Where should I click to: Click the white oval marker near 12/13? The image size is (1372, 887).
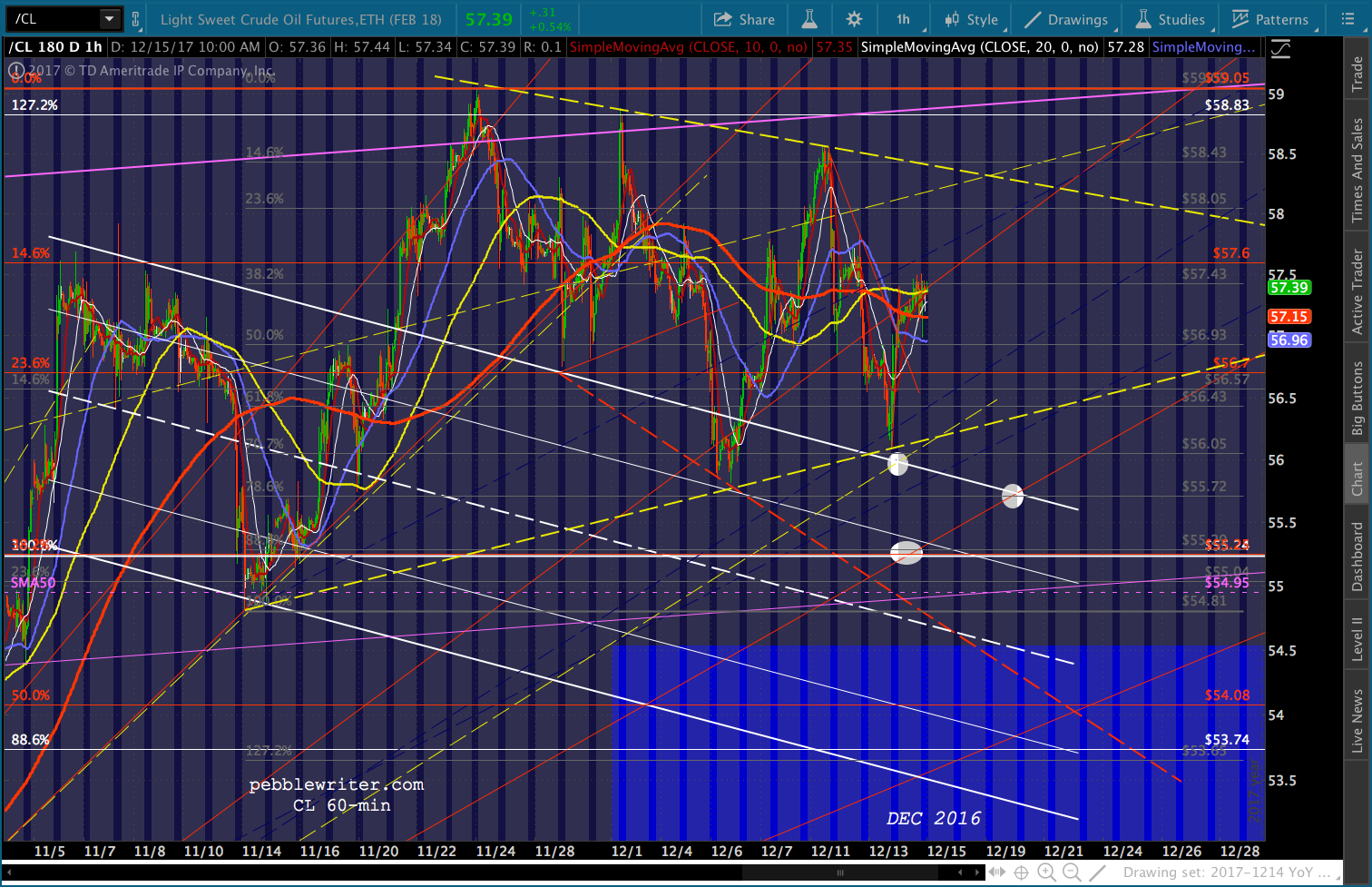897,464
